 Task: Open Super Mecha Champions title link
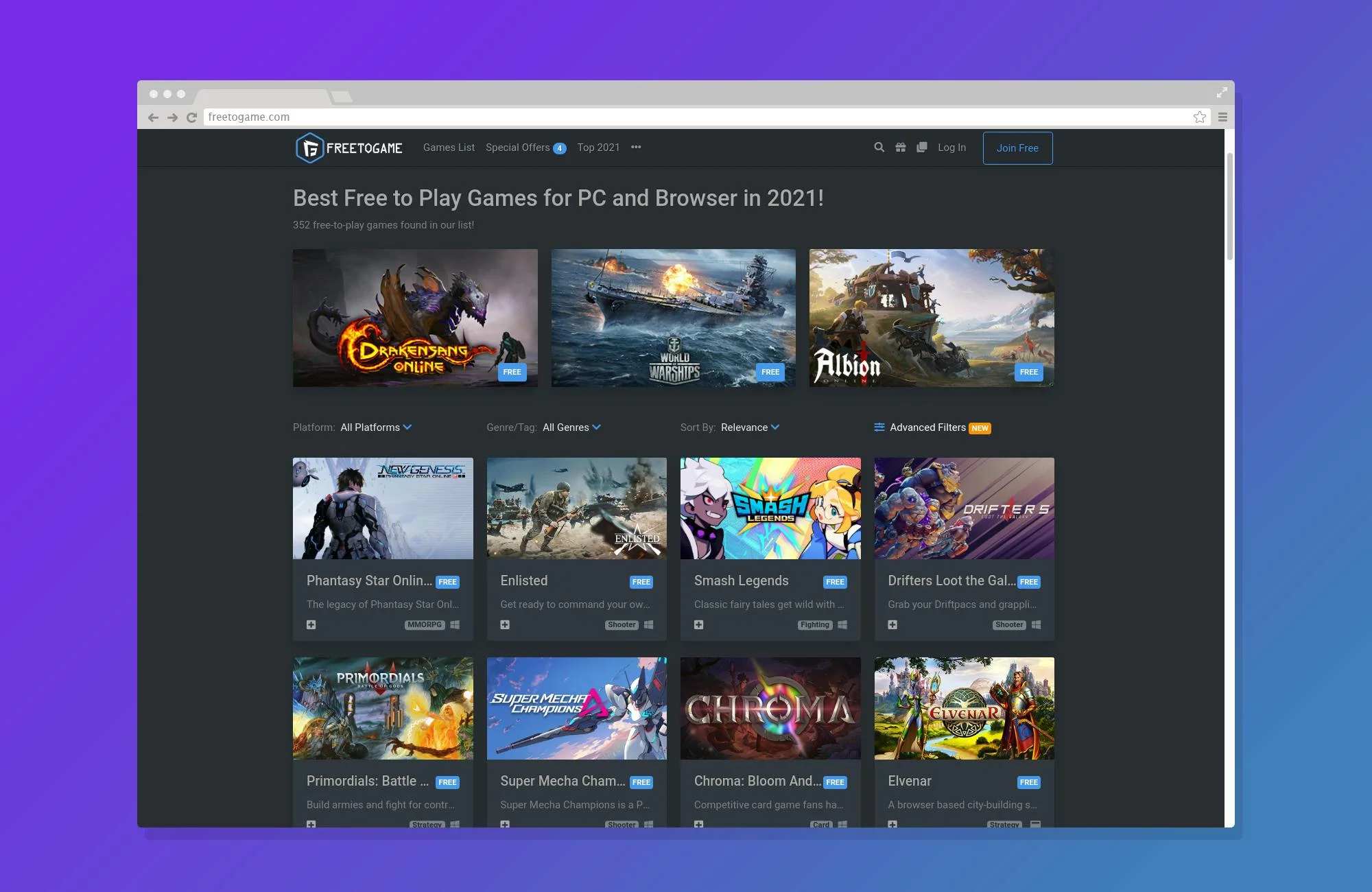pos(563,781)
